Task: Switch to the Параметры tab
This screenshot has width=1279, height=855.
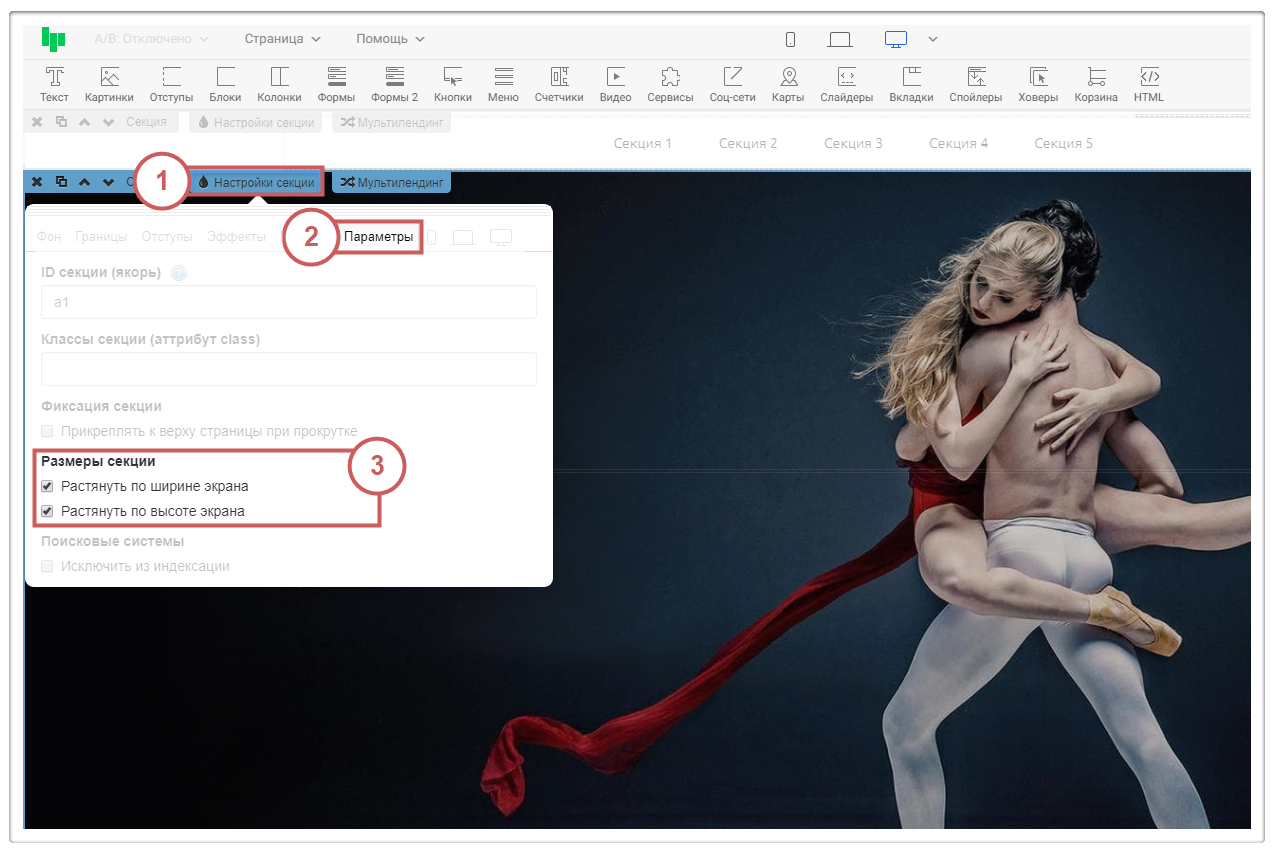Action: point(378,237)
